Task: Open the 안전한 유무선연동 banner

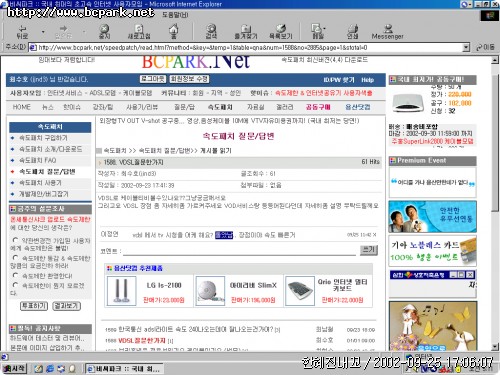Action: [432, 217]
